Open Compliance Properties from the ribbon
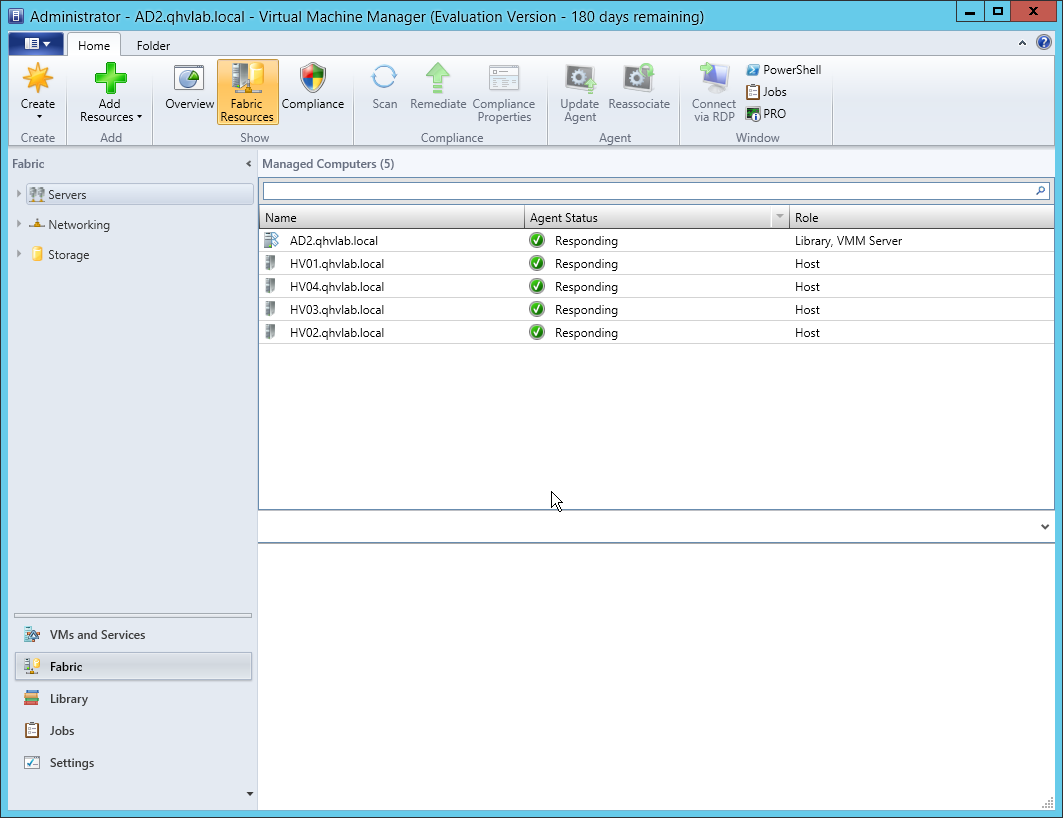This screenshot has height=818, width=1063. tap(504, 93)
